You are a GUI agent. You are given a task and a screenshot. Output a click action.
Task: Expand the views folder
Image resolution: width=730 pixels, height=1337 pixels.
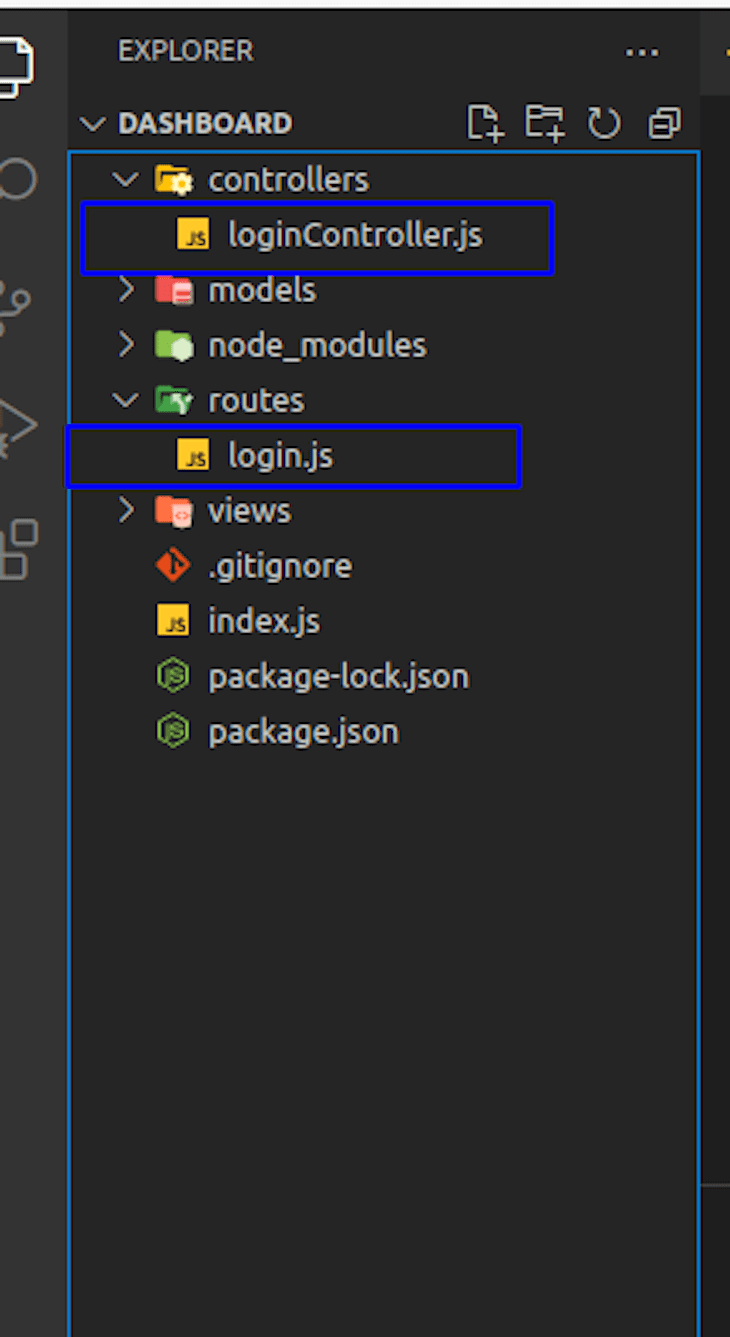126,510
